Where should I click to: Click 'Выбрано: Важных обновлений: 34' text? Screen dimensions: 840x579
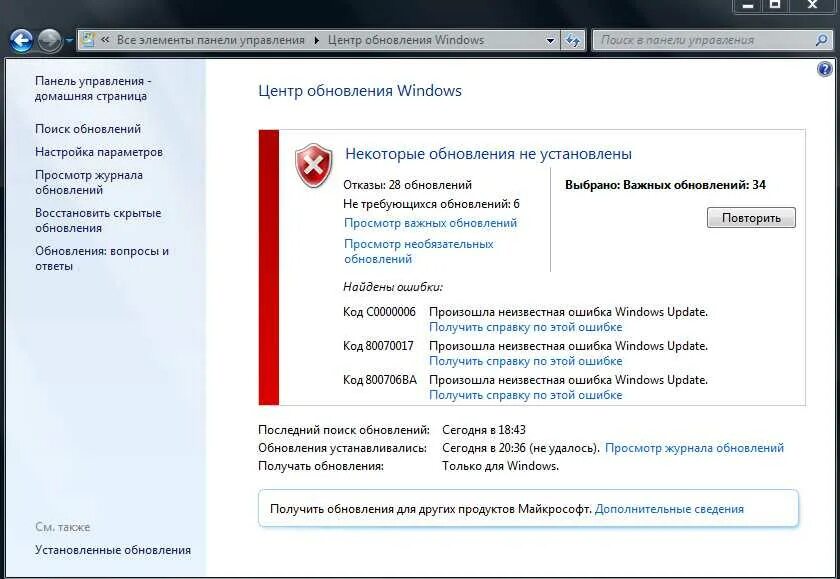(665, 185)
